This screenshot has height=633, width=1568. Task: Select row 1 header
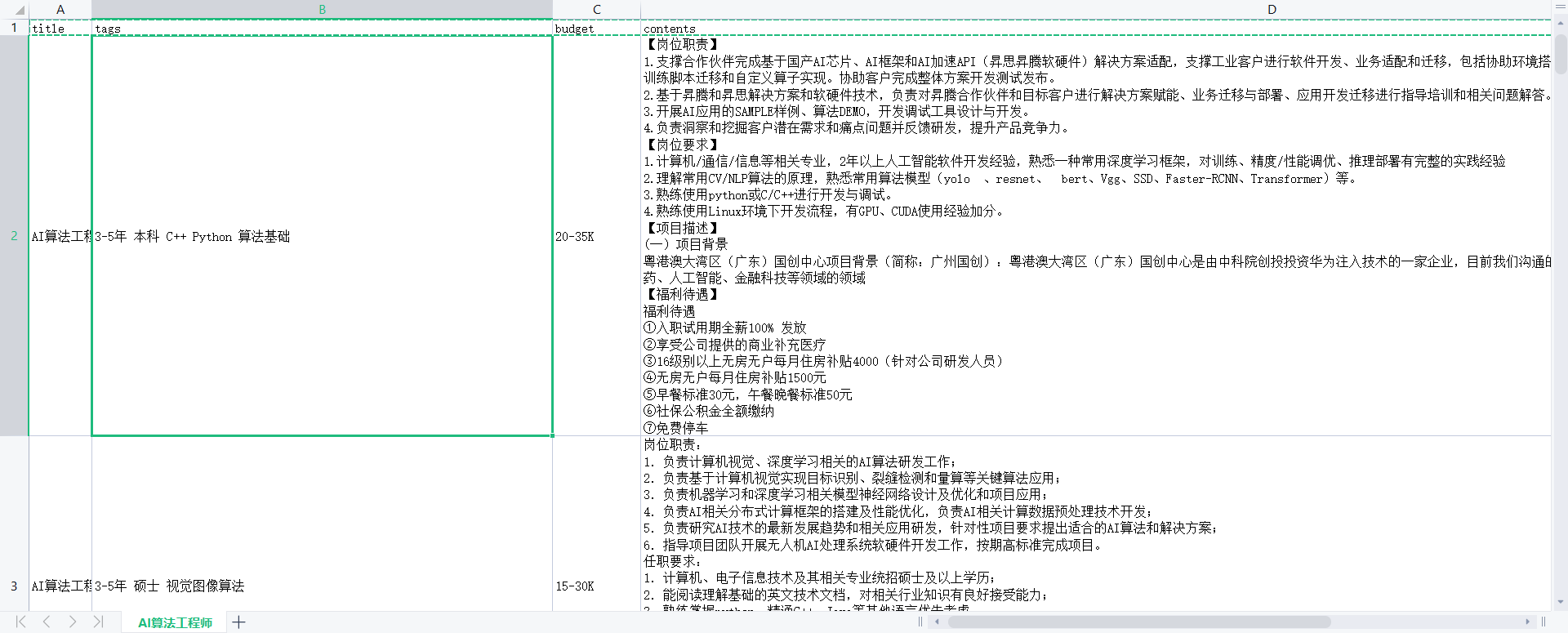click(x=14, y=28)
